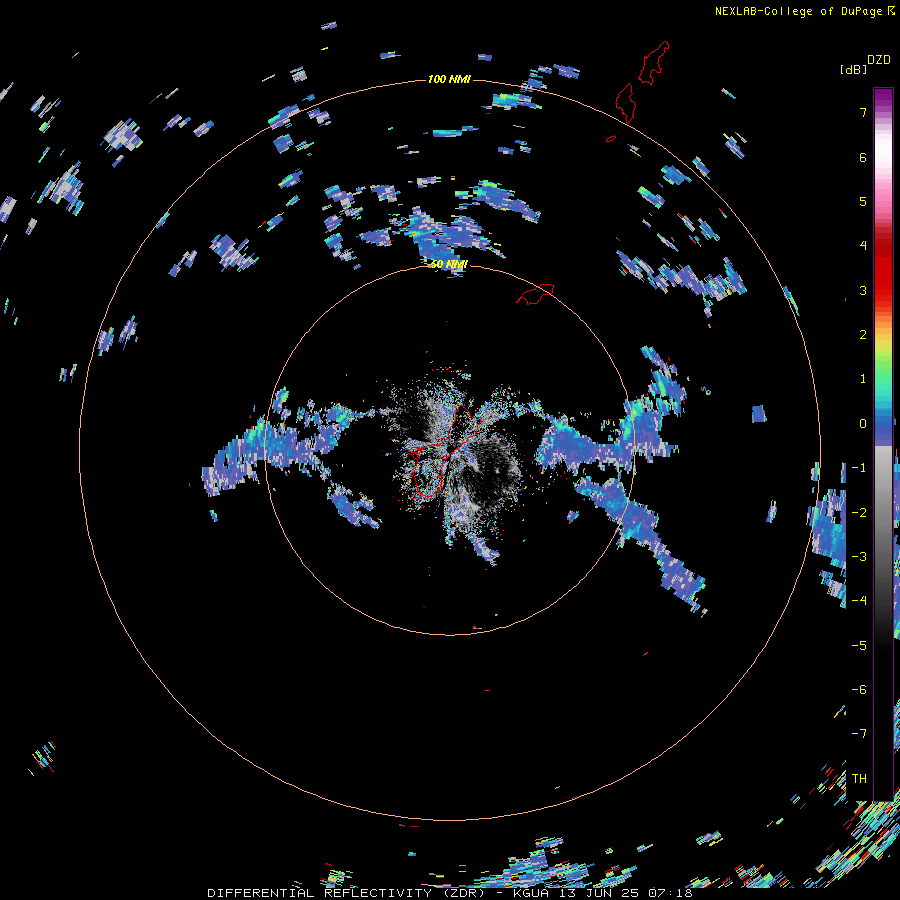Image resolution: width=900 pixels, height=900 pixels.
Task: Click the "1" value on the dB scale
Action: pos(863,379)
